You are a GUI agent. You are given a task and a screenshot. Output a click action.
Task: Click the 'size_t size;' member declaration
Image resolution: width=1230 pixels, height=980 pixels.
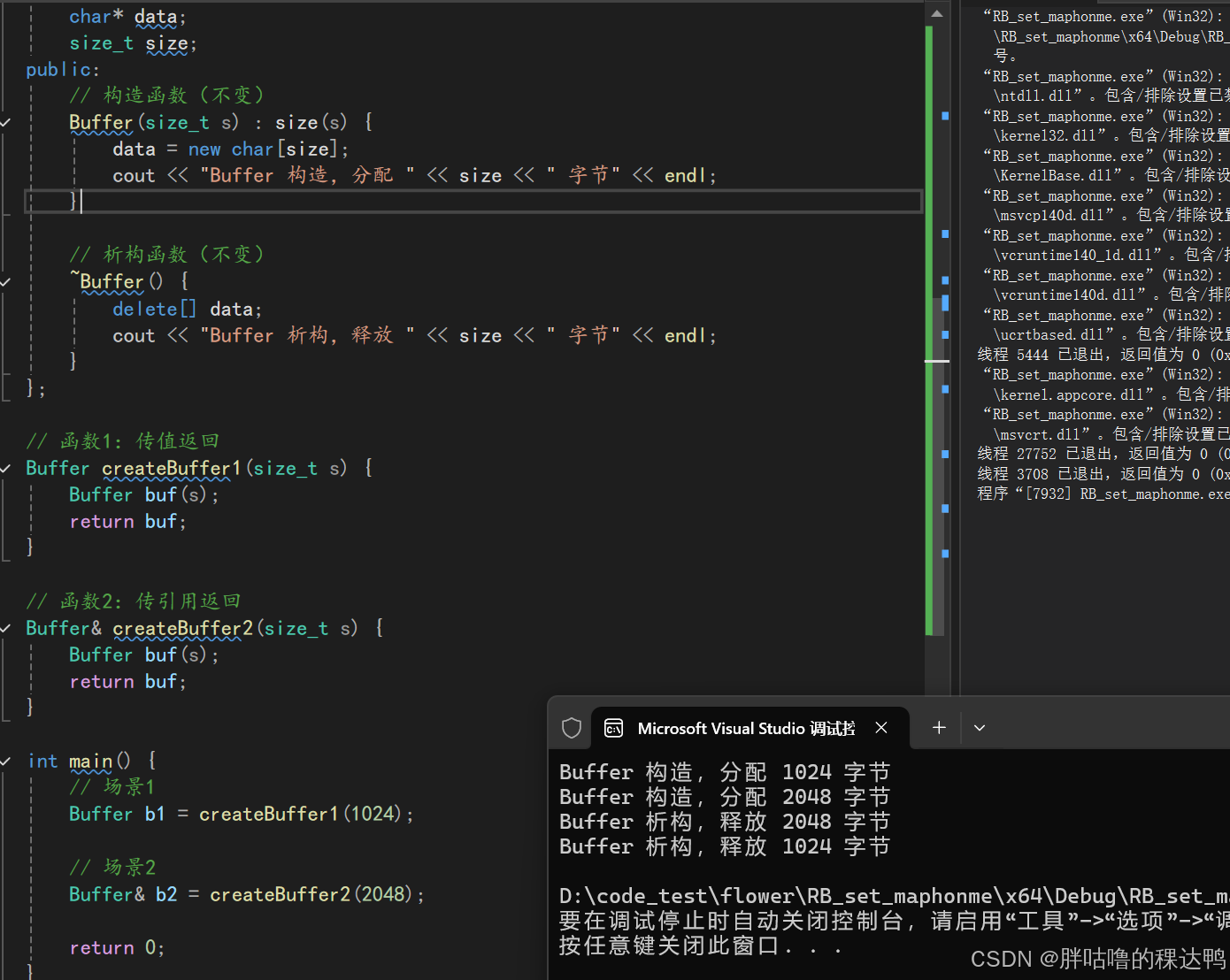point(134,42)
